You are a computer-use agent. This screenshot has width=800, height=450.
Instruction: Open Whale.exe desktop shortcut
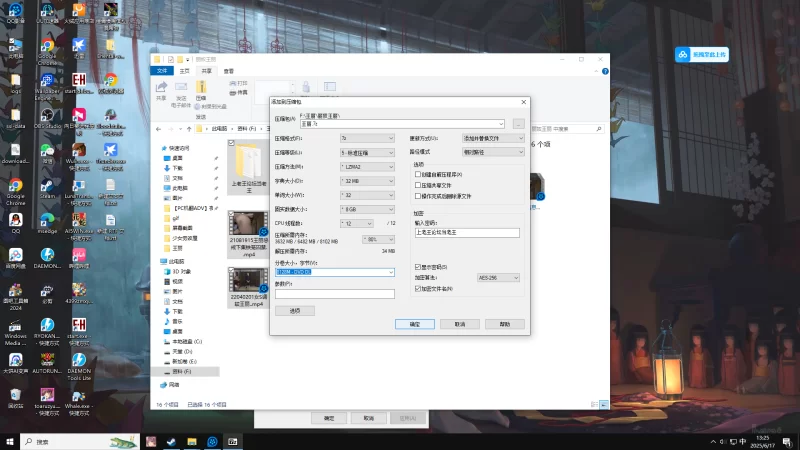tap(79, 403)
